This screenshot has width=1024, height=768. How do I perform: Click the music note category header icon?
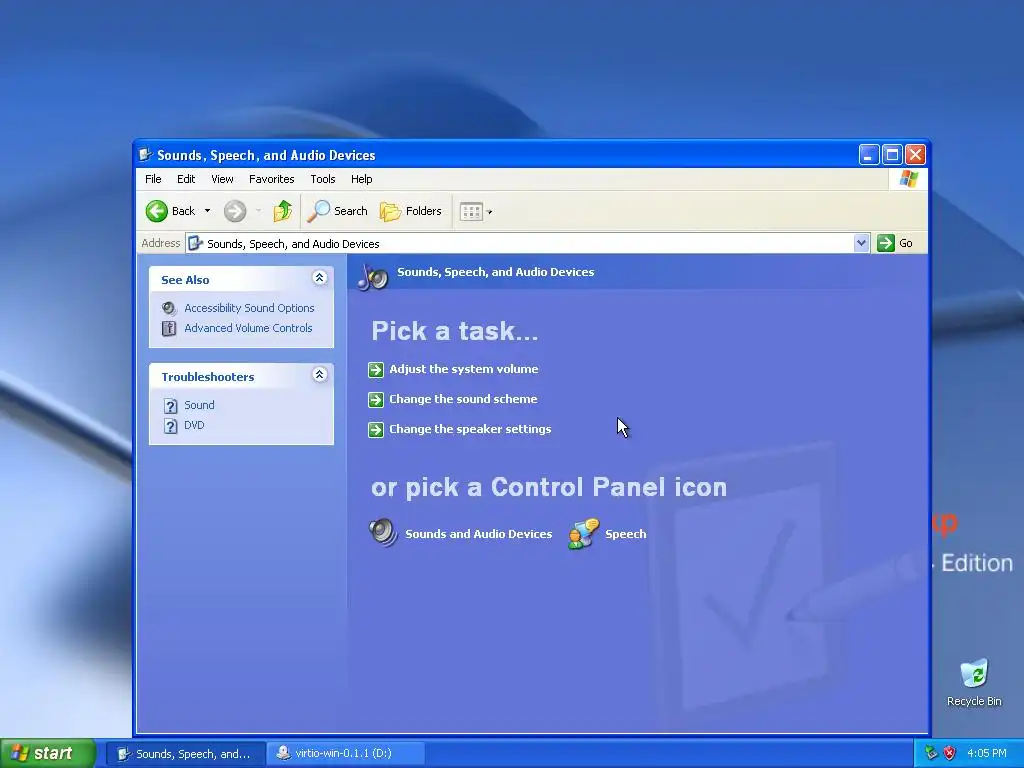point(373,277)
